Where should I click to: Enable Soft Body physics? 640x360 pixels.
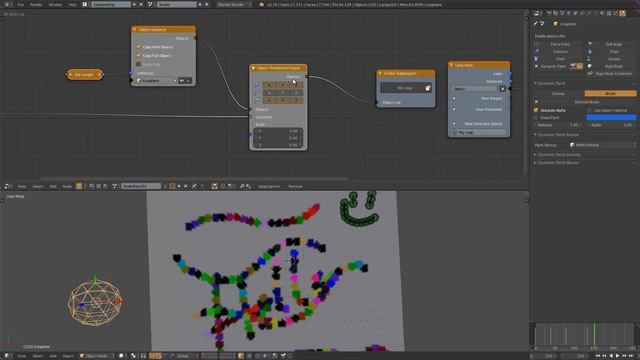point(613,44)
